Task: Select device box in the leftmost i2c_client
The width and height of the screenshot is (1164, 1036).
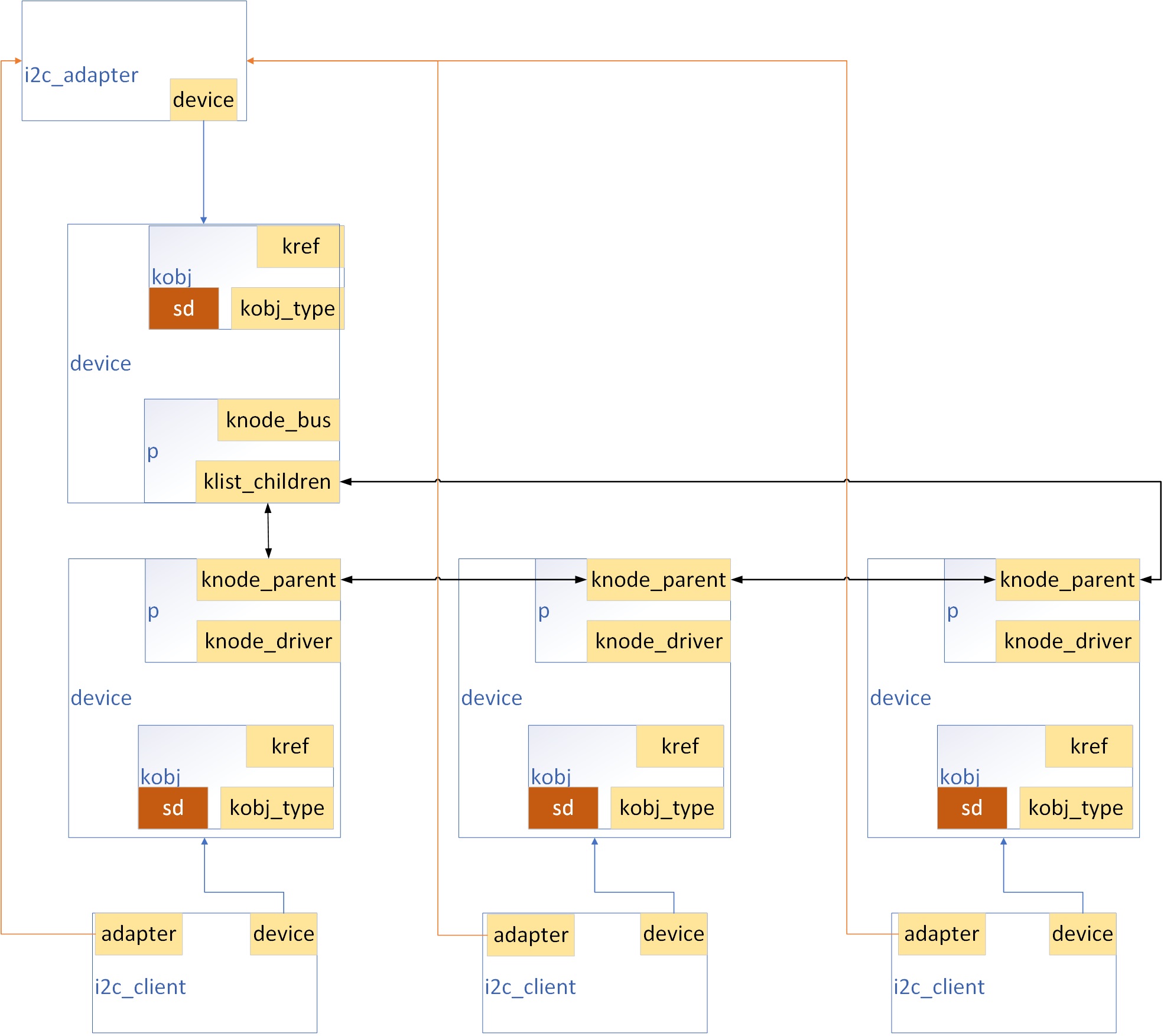Action: pos(284,934)
